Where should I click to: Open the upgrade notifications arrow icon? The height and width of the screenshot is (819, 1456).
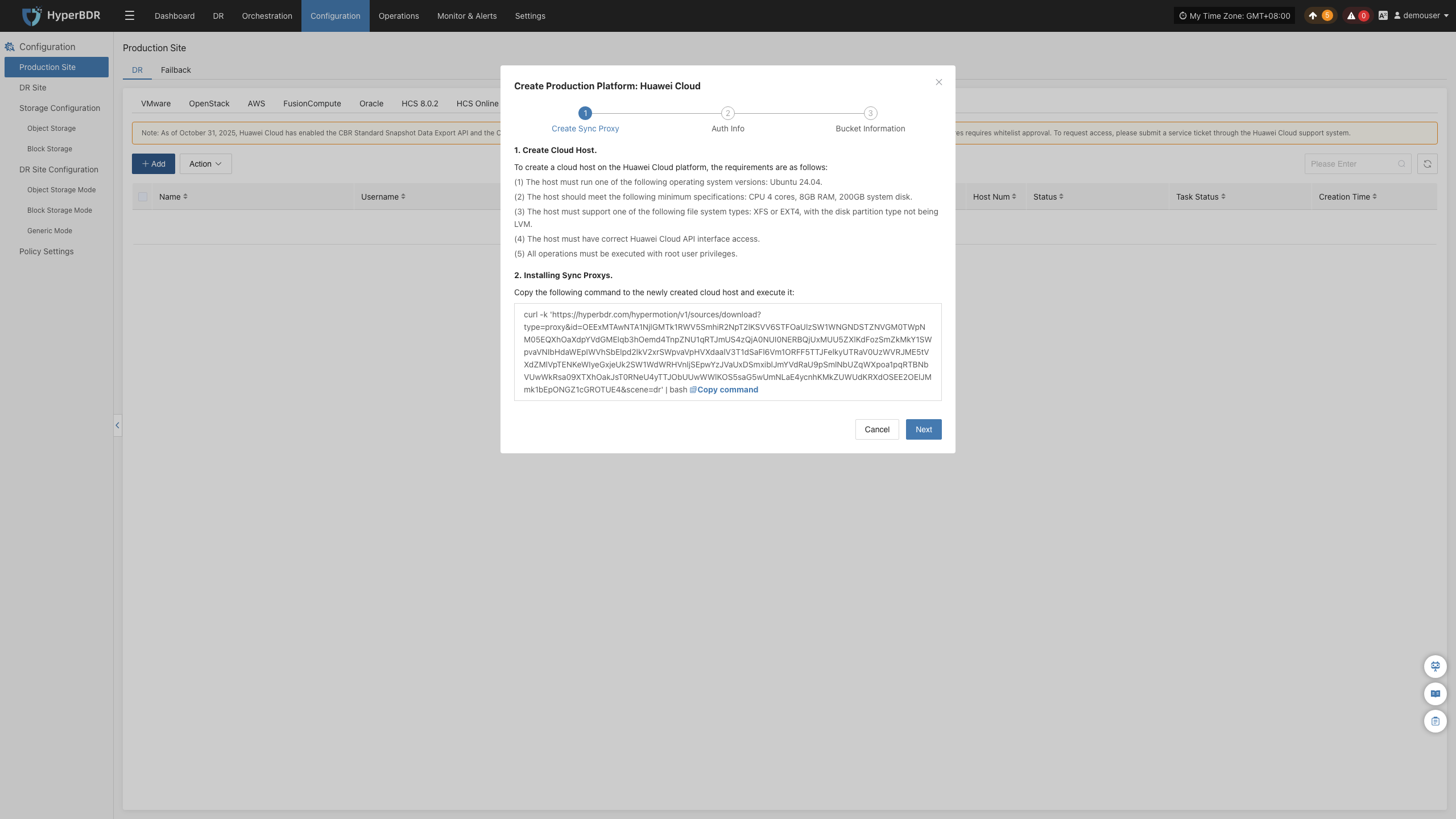pyautogui.click(x=1313, y=16)
